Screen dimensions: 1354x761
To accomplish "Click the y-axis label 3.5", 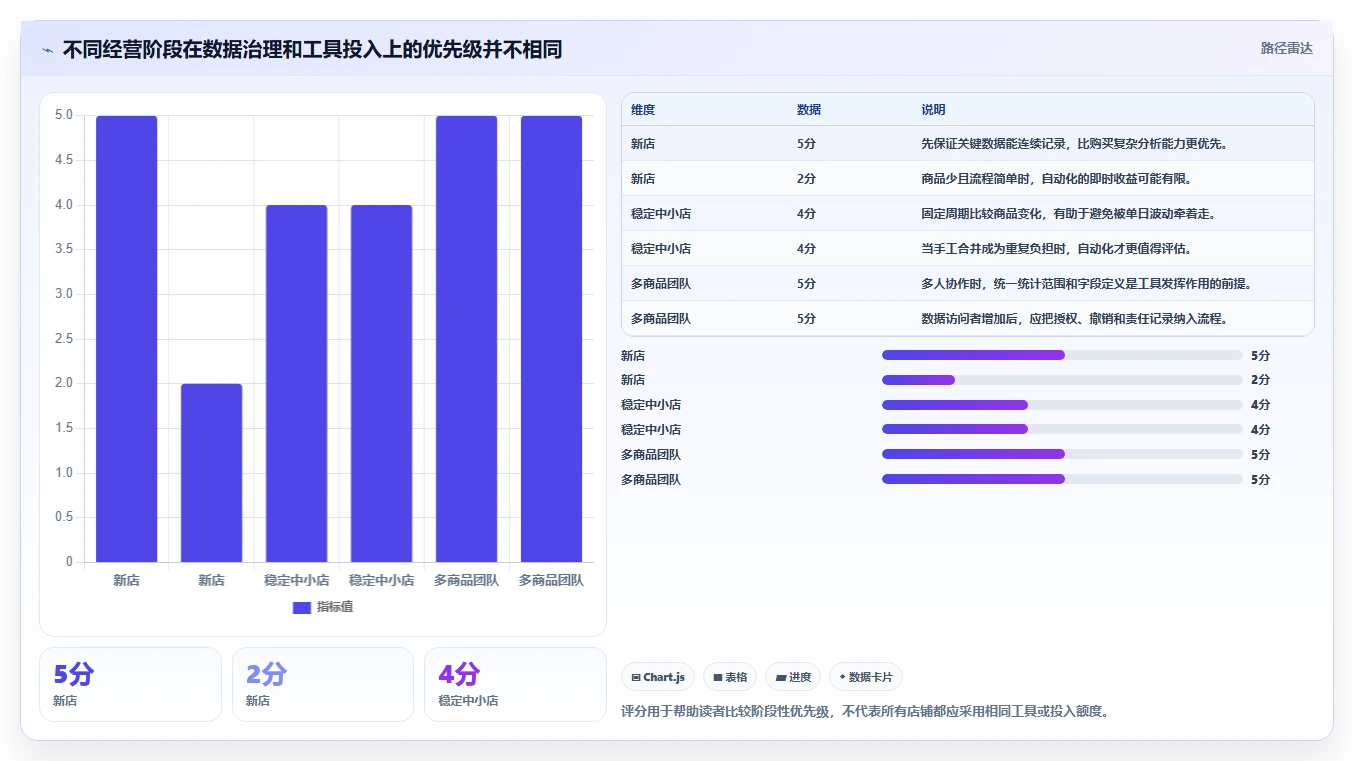I will [x=64, y=249].
